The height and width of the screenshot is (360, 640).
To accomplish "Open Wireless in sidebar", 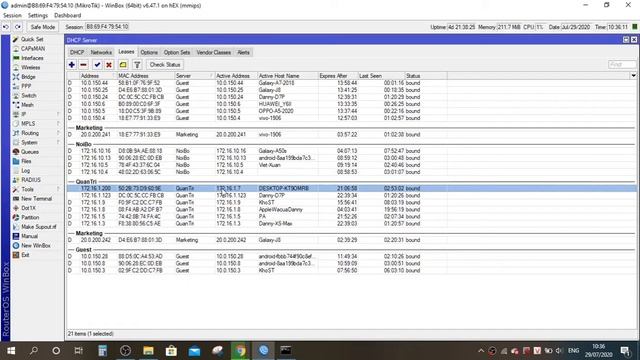I will click(31, 67).
